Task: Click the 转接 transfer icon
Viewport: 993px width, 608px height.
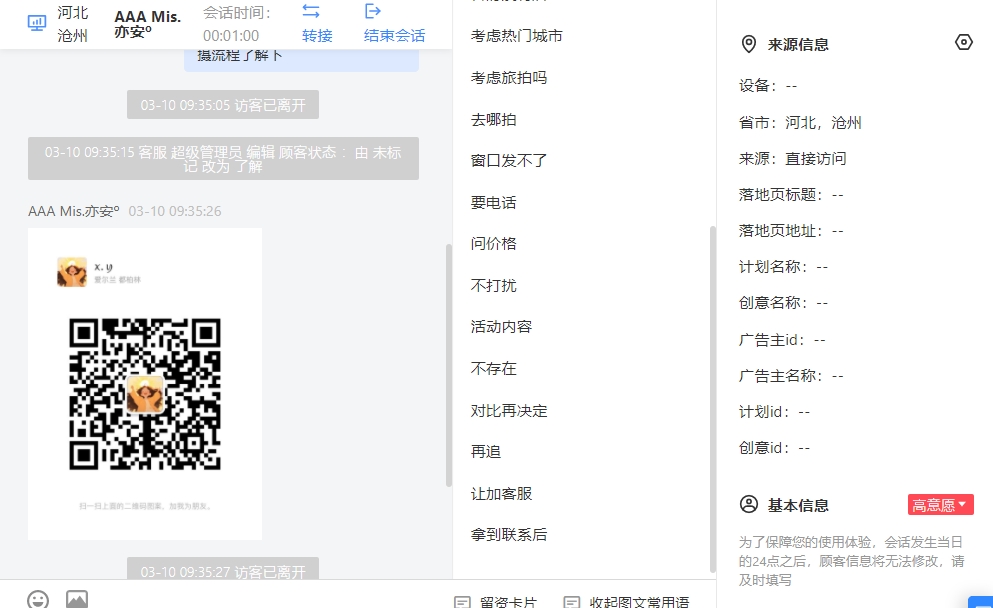Action: (x=311, y=11)
